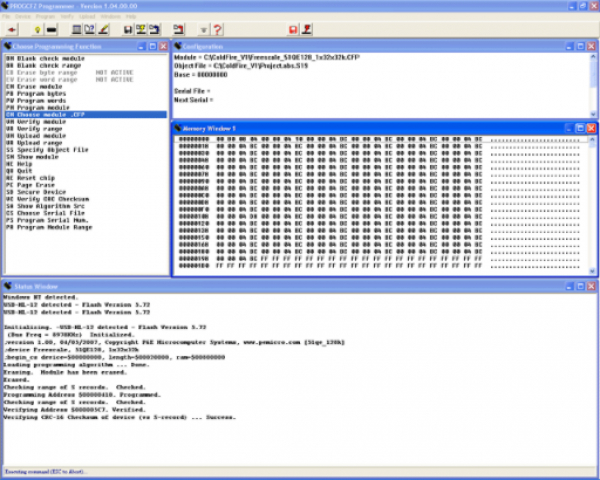The height and width of the screenshot is (480, 600).
Task: Open the Upload menu
Action: [86, 17]
